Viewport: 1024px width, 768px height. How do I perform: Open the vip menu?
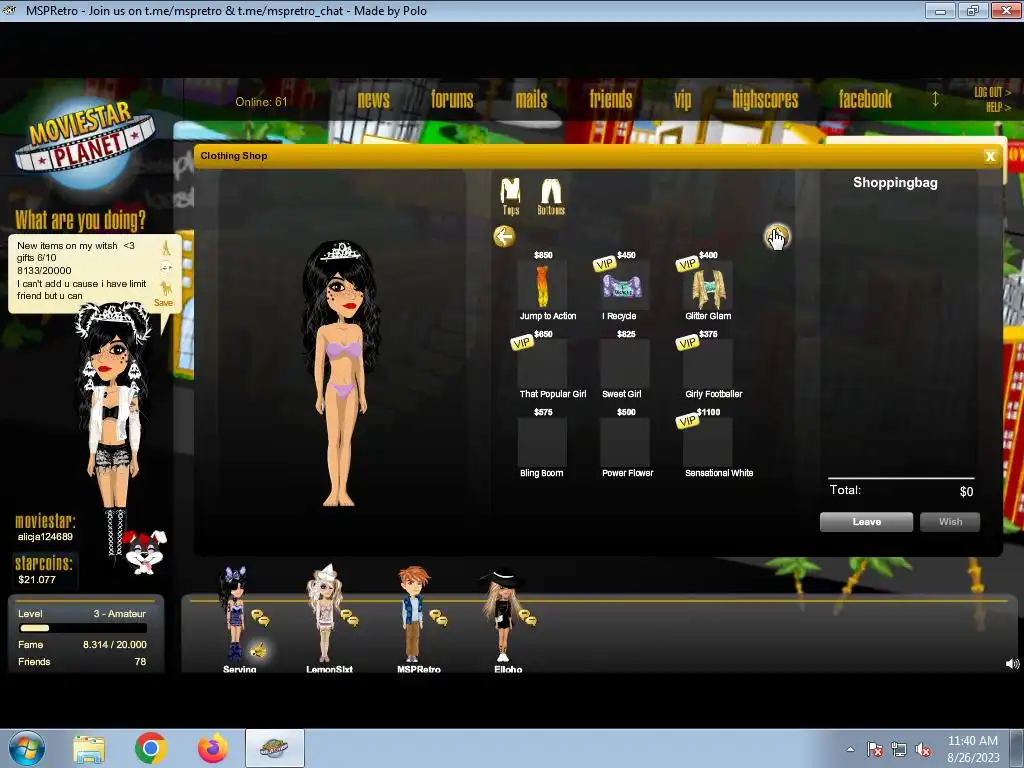click(x=682, y=99)
